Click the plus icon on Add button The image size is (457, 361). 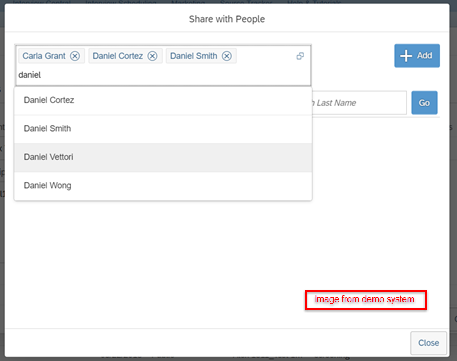pyautogui.click(x=406, y=56)
